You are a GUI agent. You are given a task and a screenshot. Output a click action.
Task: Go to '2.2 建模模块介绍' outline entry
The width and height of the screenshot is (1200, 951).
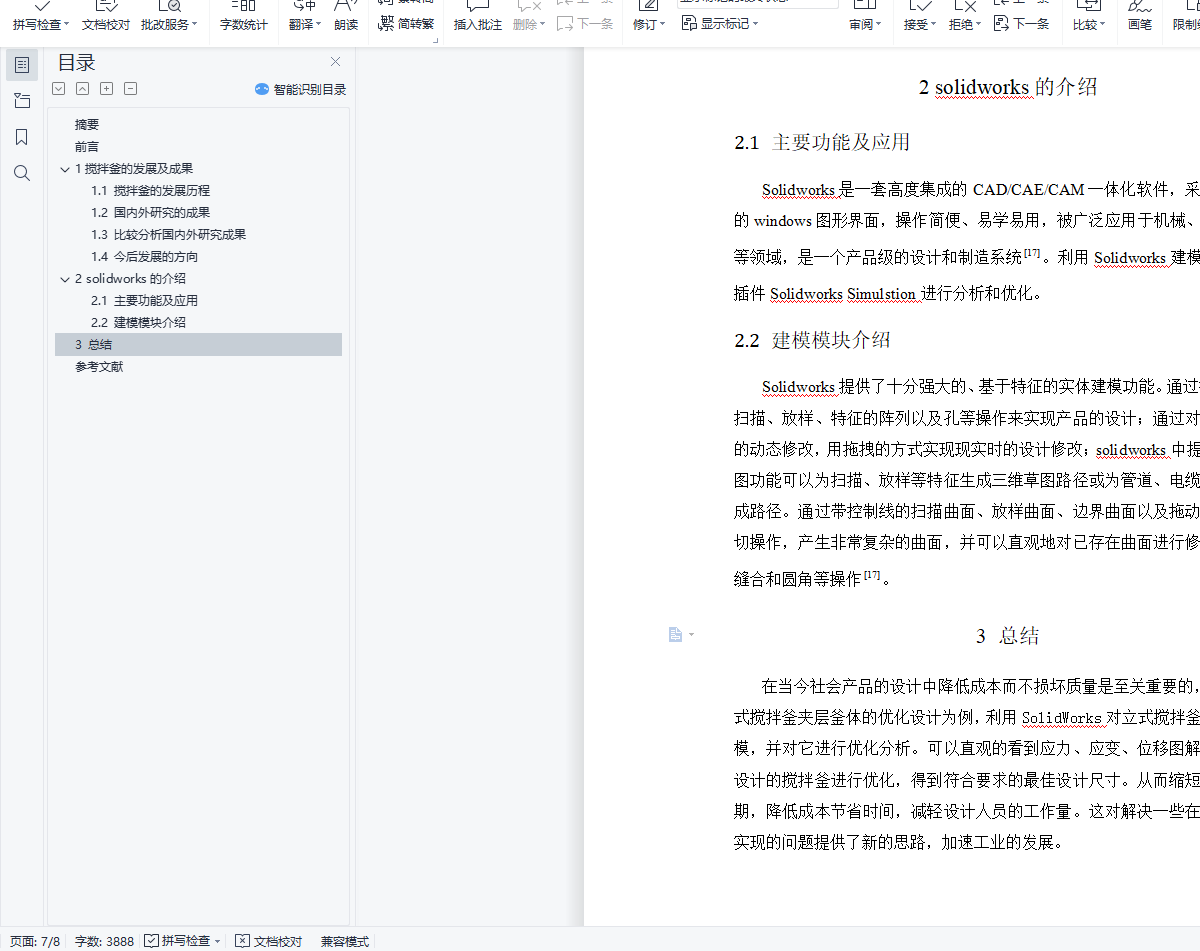click(138, 323)
